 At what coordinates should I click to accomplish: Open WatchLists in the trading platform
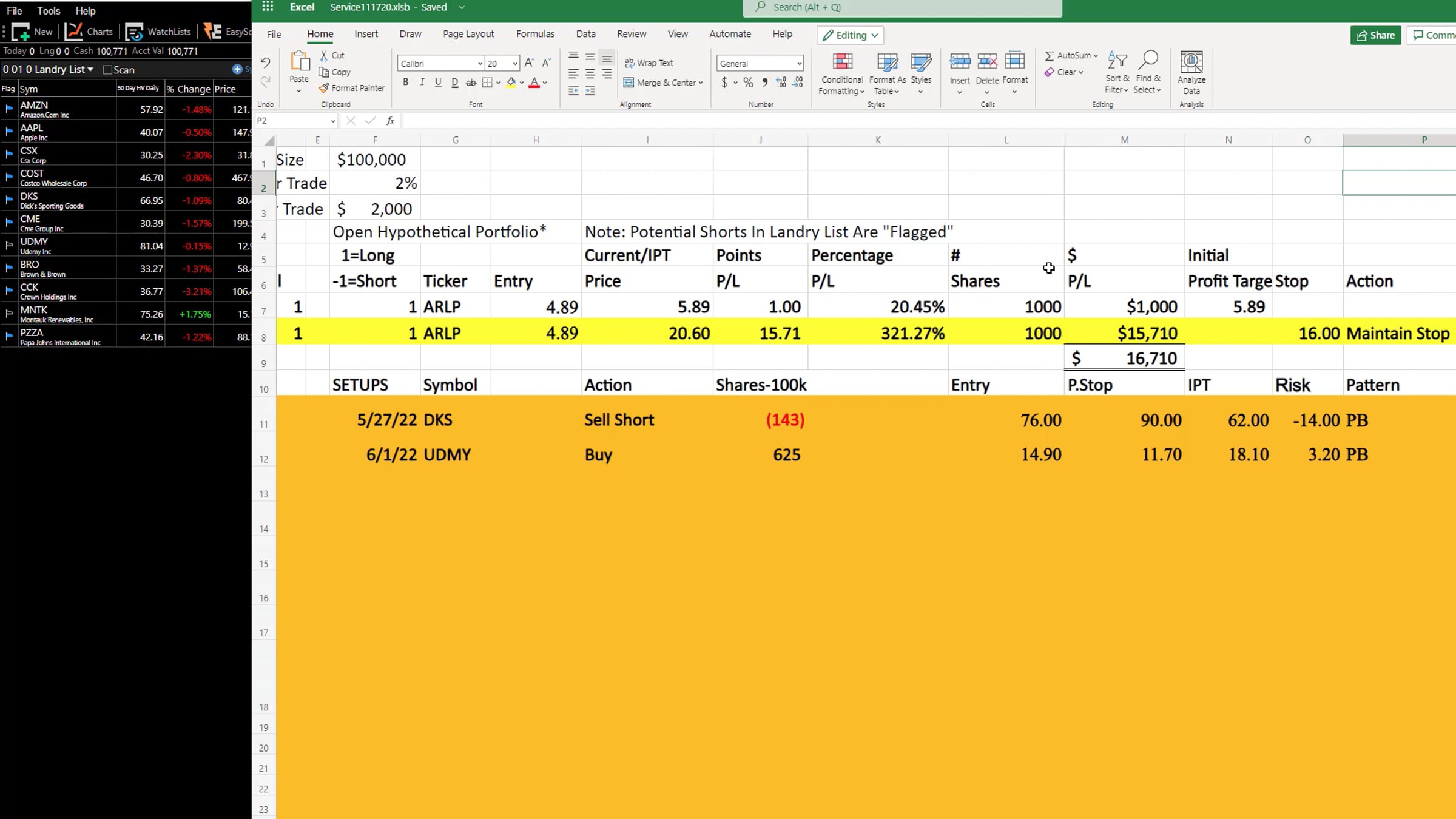click(x=158, y=32)
